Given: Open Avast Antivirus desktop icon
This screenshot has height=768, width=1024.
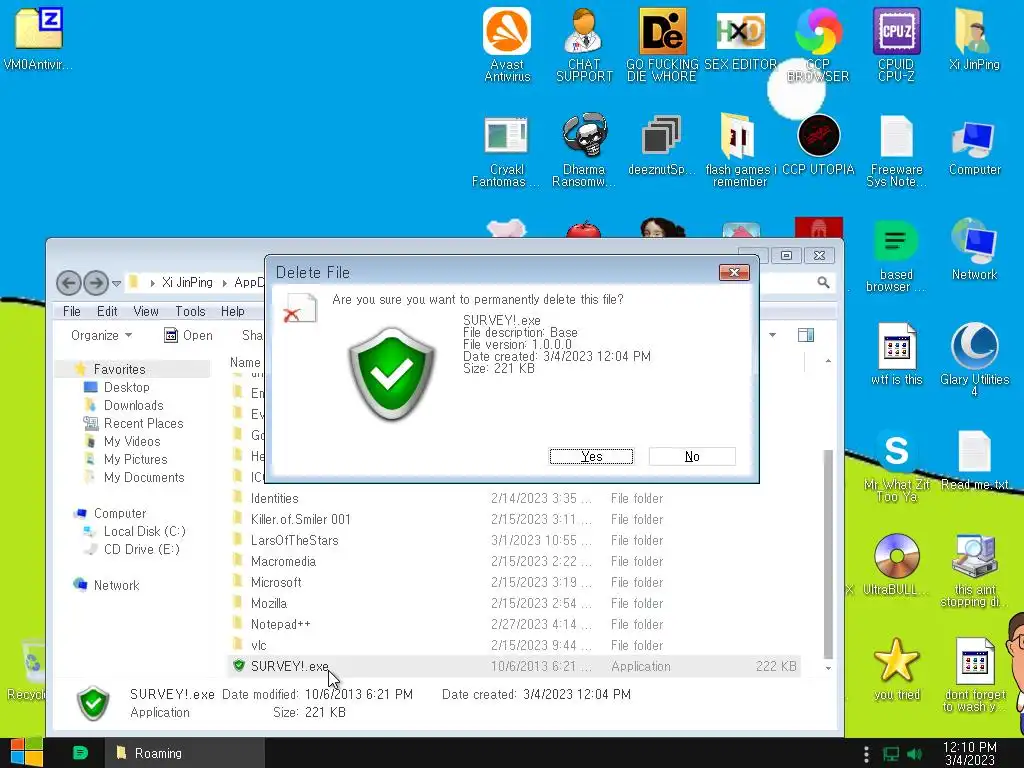Looking at the screenshot, I should click(507, 44).
